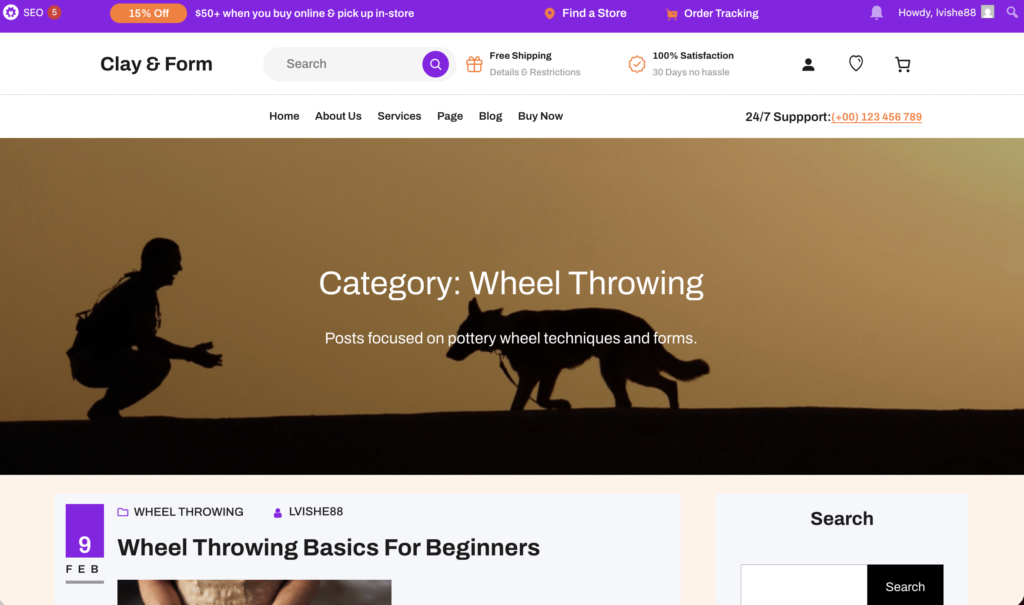
Task: Open the Services menu item
Action: coord(399,116)
